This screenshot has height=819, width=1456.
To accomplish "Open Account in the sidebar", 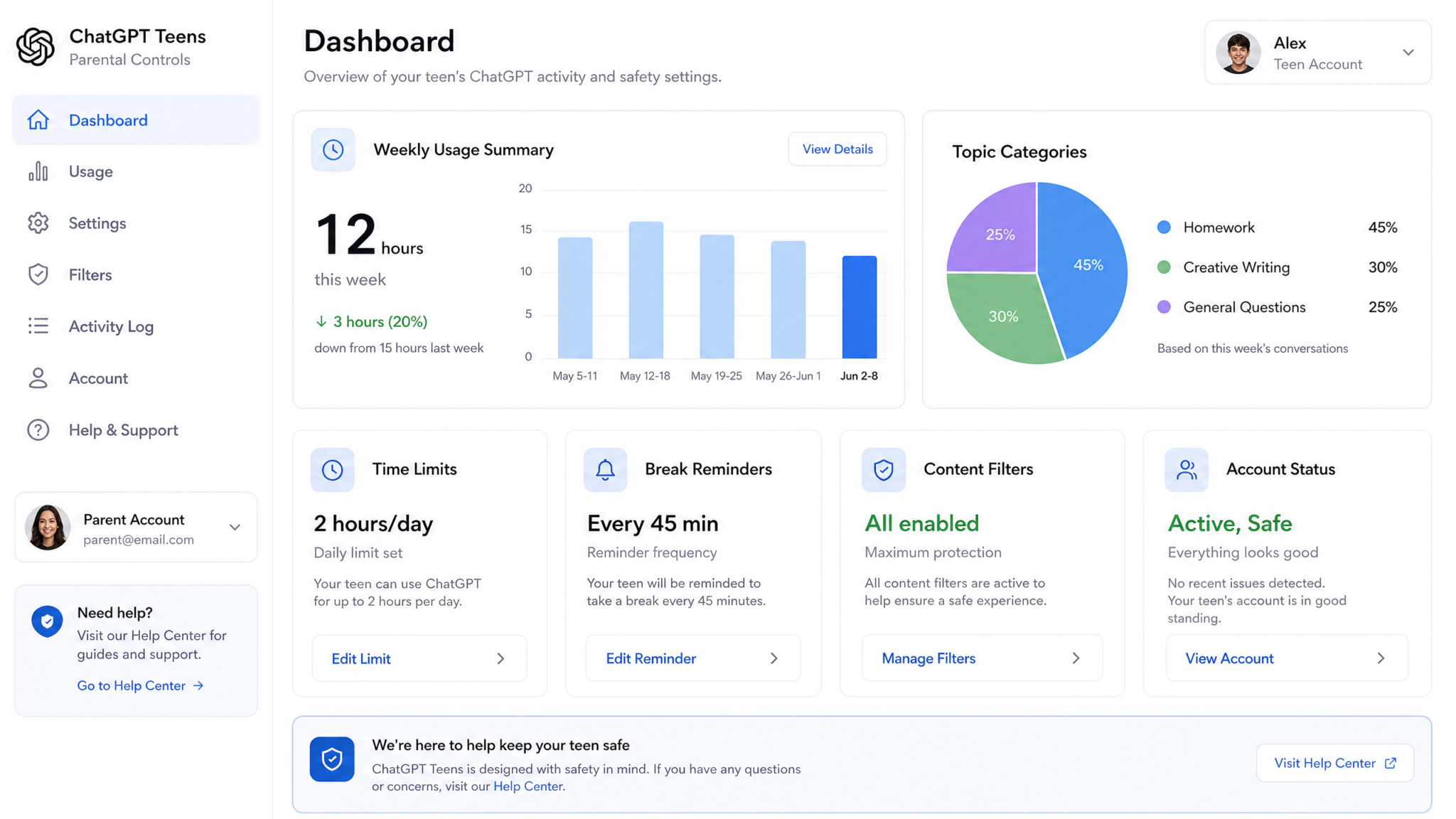I will click(x=136, y=378).
